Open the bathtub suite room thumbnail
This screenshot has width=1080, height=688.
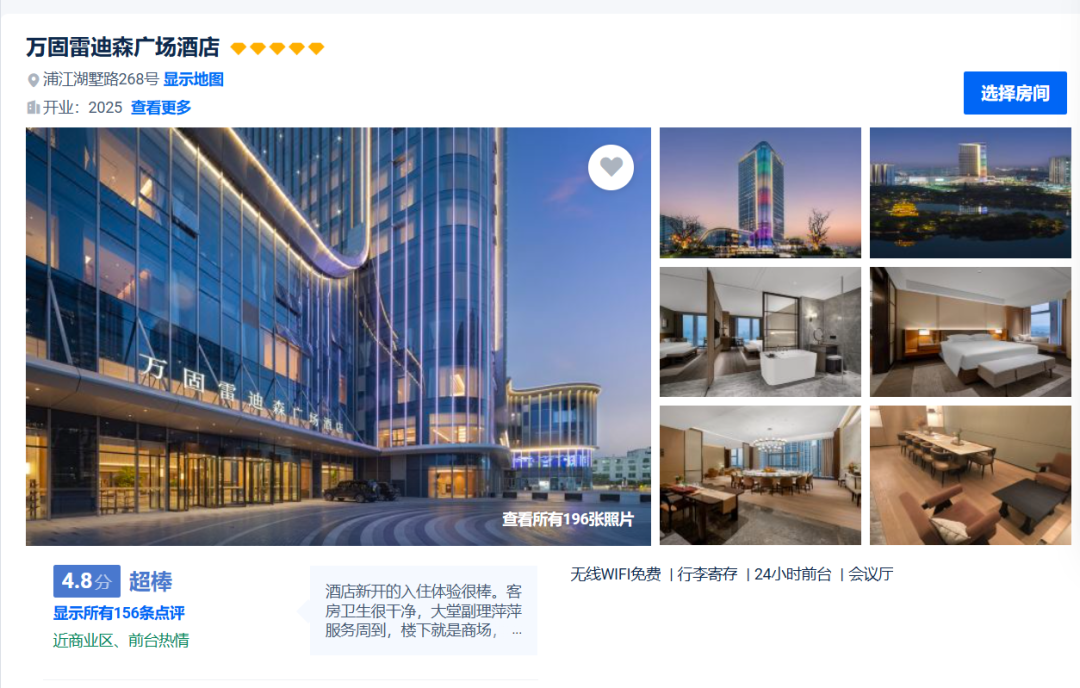760,332
